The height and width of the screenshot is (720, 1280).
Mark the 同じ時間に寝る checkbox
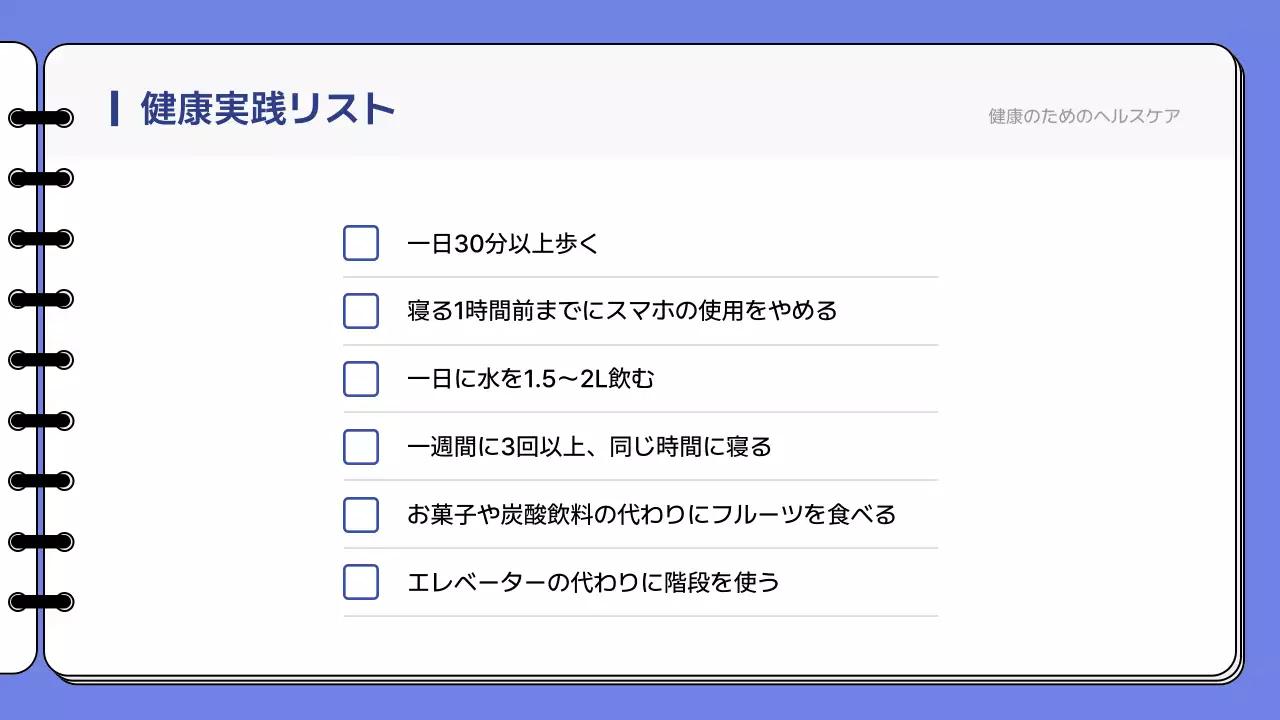pos(361,447)
